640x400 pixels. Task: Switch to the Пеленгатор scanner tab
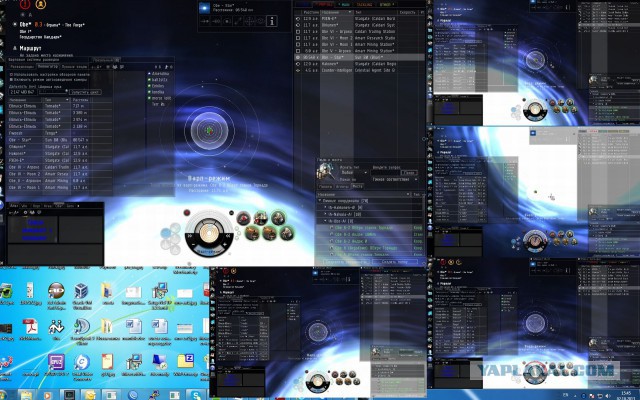coord(48,66)
